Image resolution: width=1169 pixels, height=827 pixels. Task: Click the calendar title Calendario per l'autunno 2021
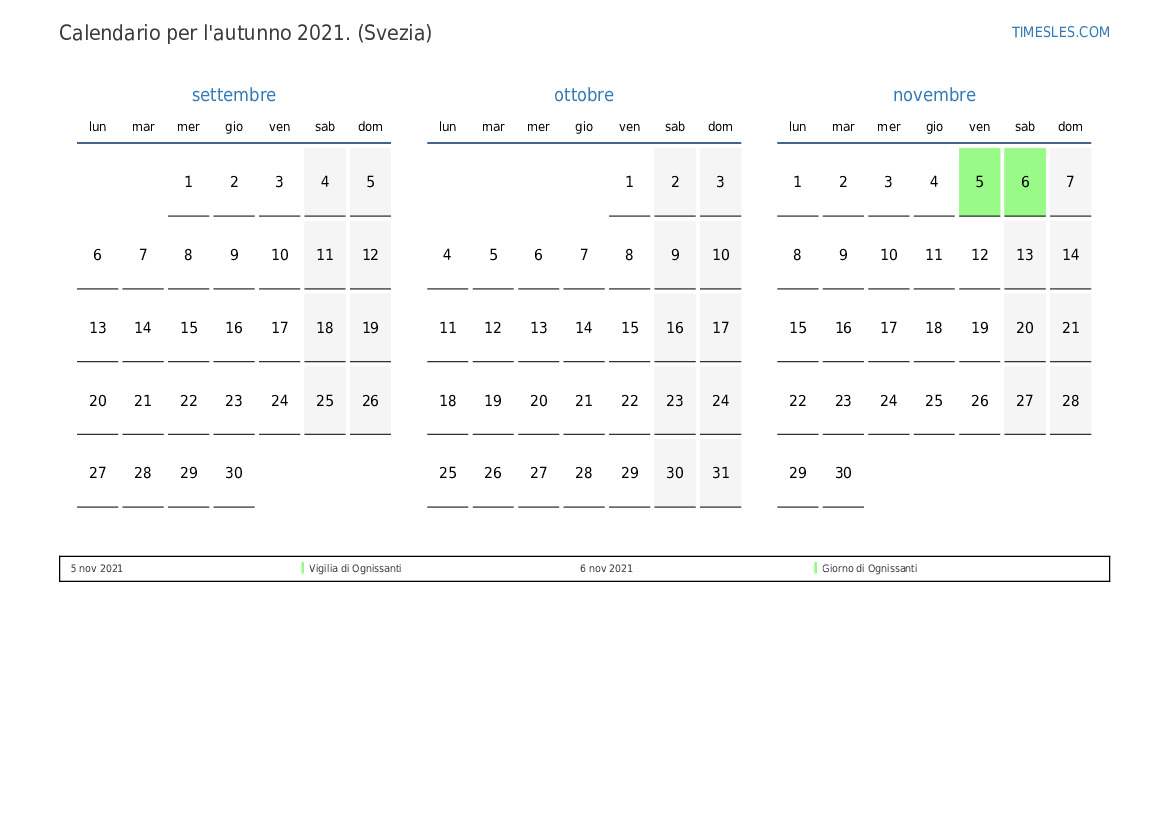click(x=245, y=33)
